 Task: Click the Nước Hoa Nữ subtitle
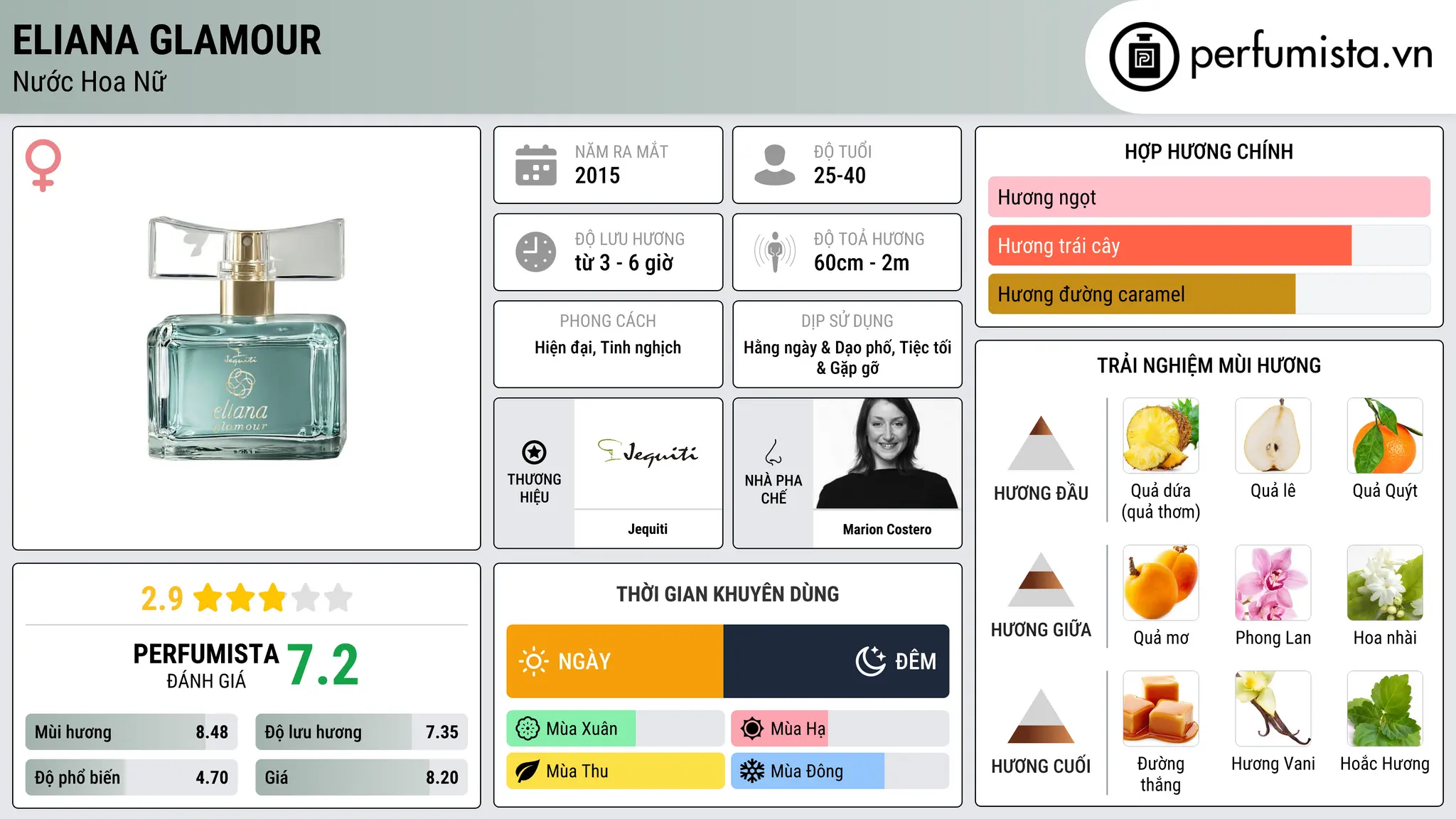90,82
